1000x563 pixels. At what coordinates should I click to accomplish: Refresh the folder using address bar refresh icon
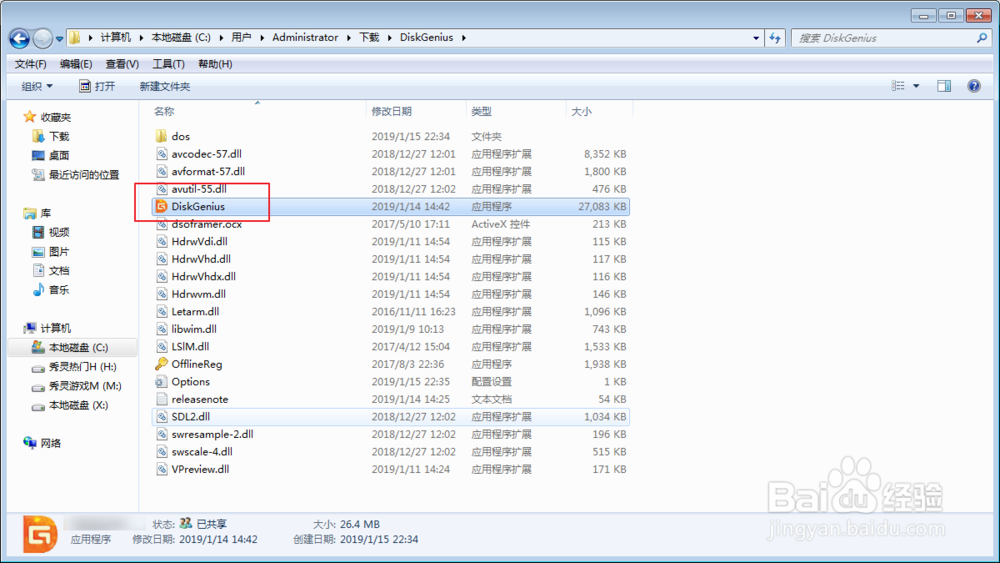tap(775, 38)
